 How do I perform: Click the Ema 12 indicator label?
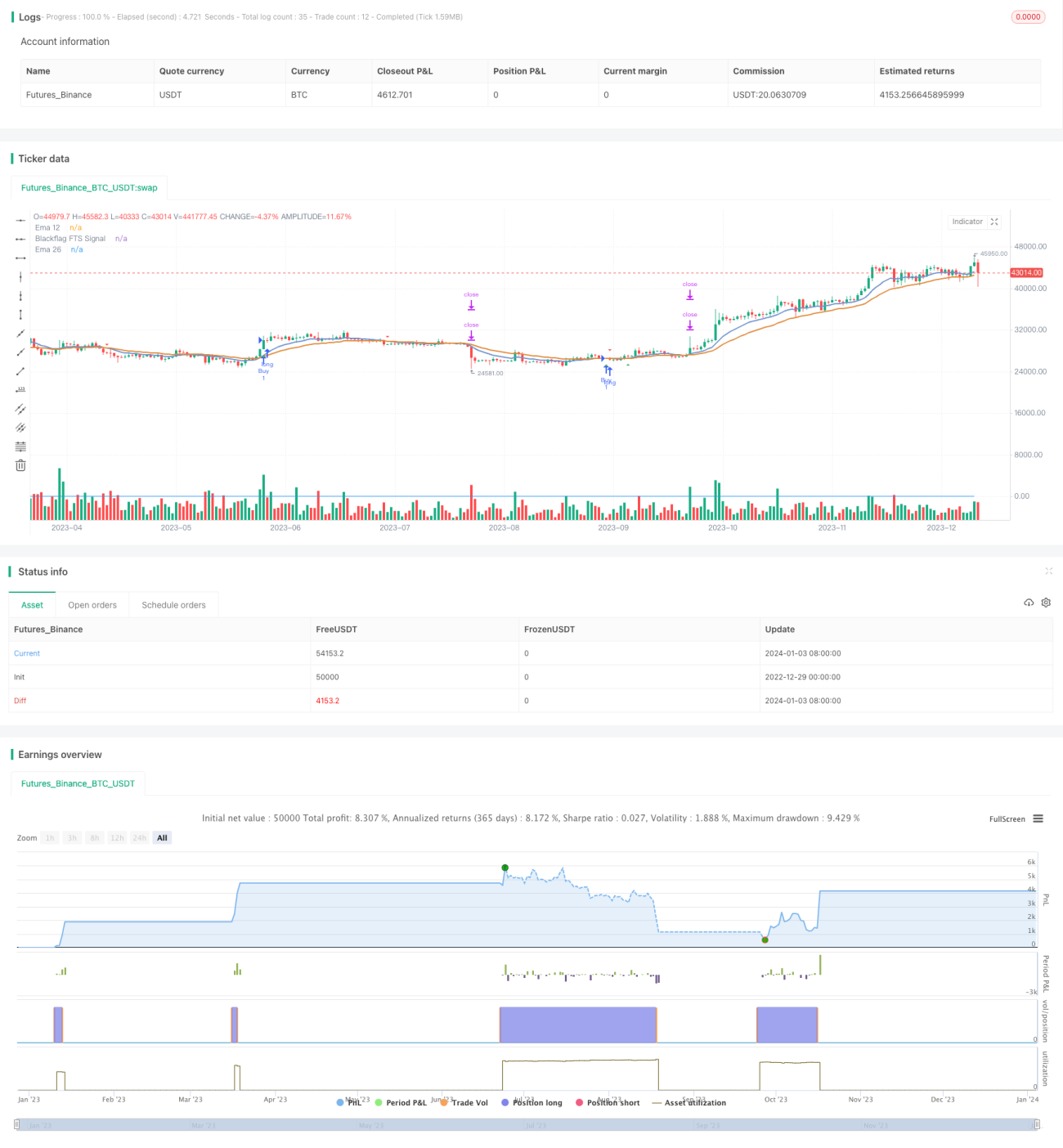click(x=47, y=227)
